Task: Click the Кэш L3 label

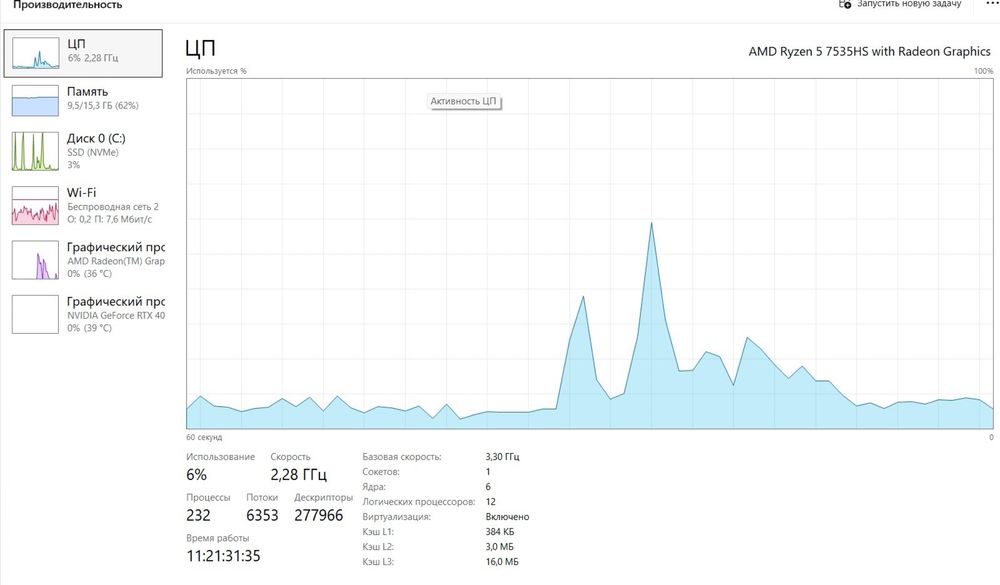Action: [378, 562]
